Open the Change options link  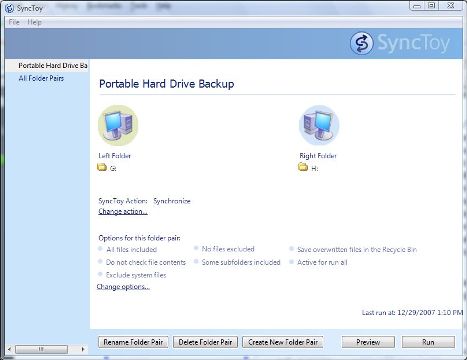[x=123, y=287]
